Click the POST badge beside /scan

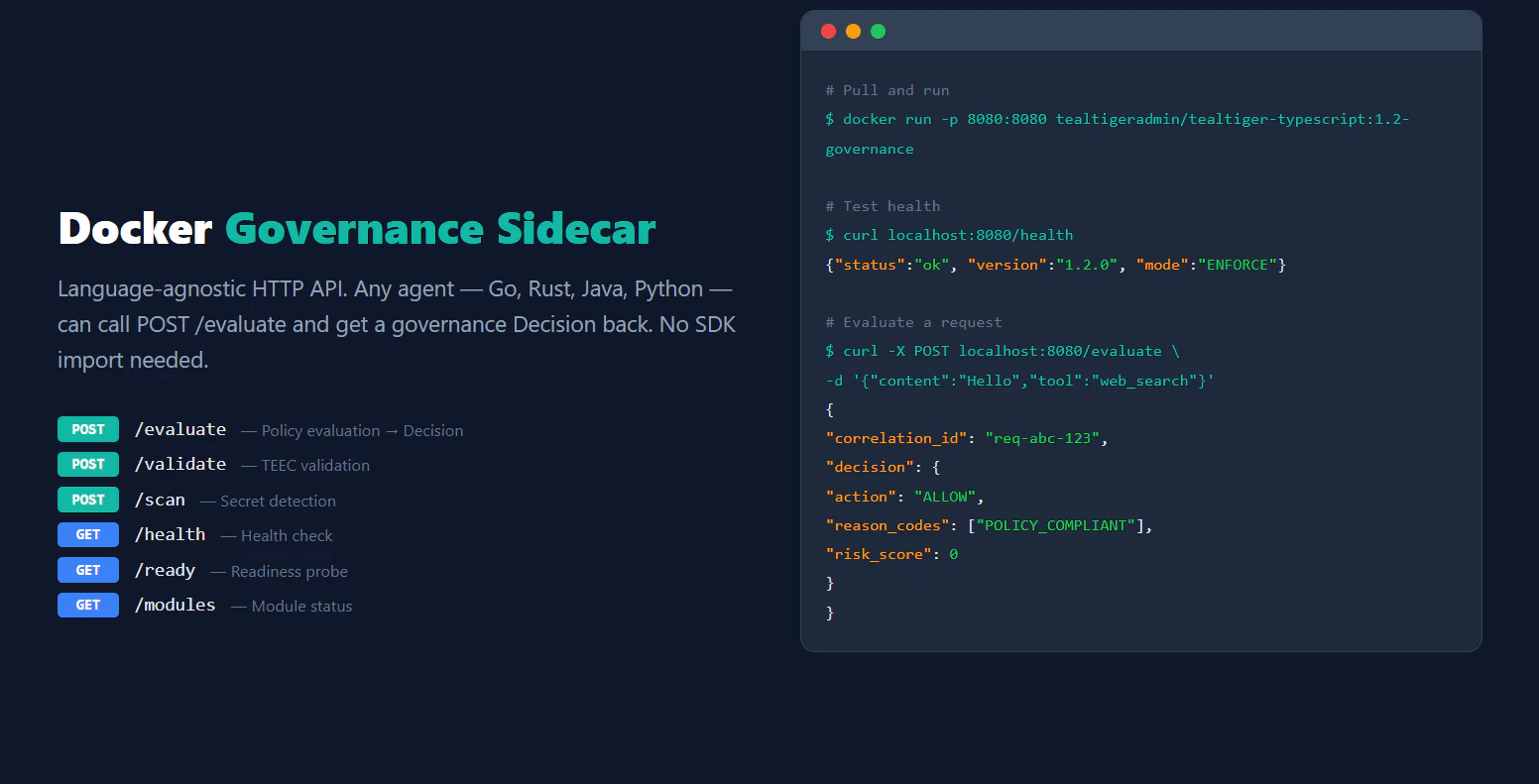(x=88, y=500)
